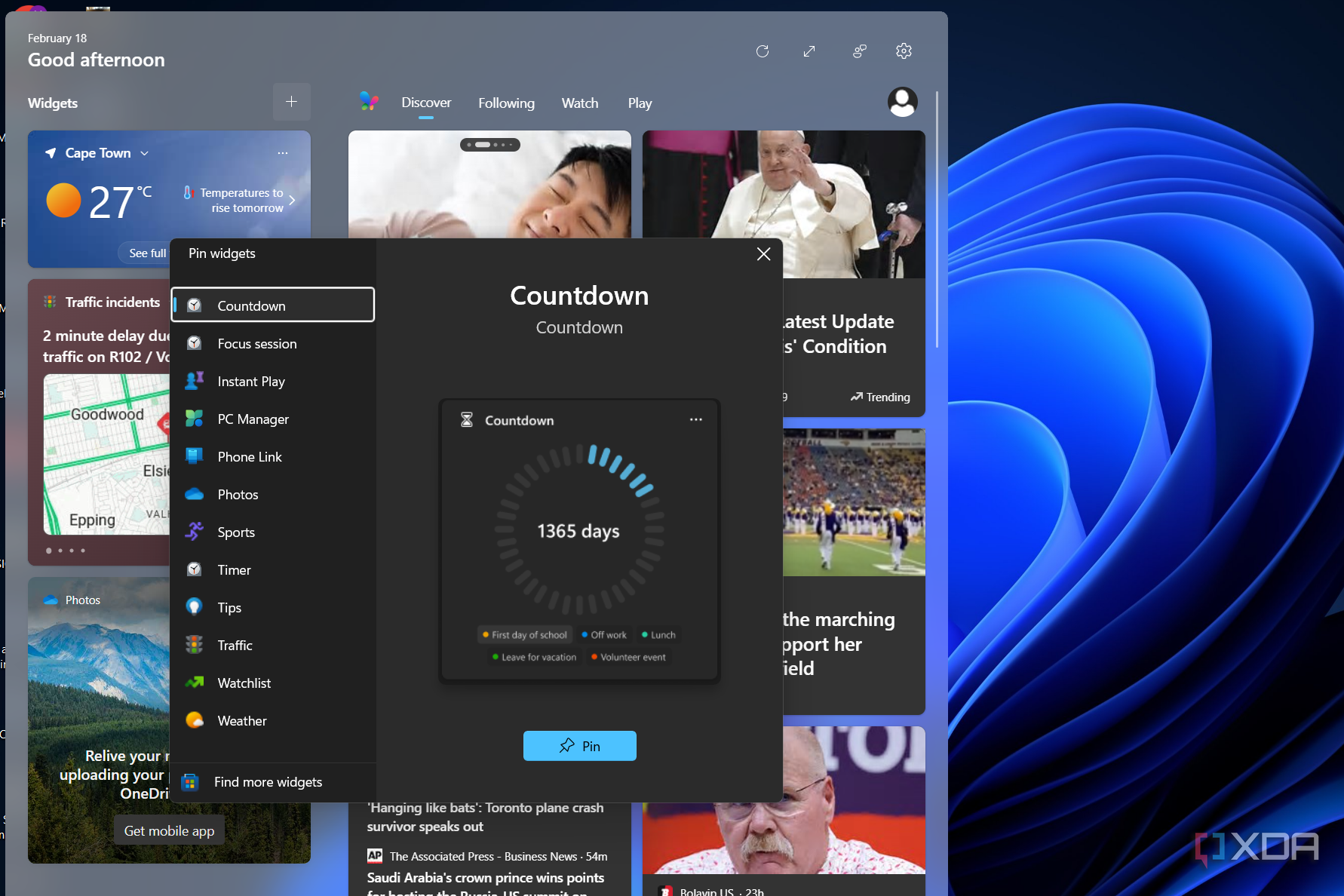Open Countdown preview more options menu
1344x896 pixels.
[696, 419]
